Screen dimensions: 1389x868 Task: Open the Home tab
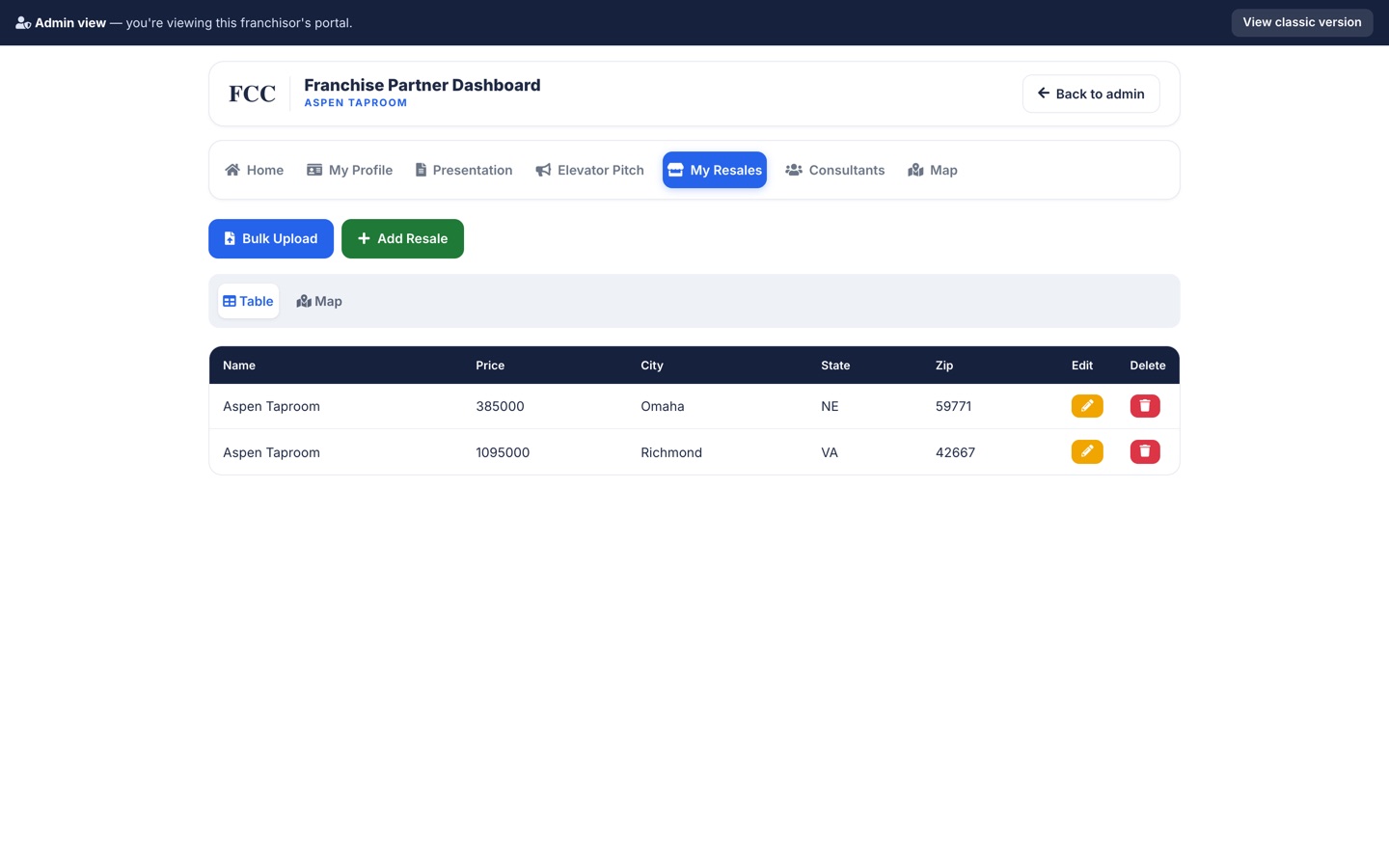pos(255,170)
